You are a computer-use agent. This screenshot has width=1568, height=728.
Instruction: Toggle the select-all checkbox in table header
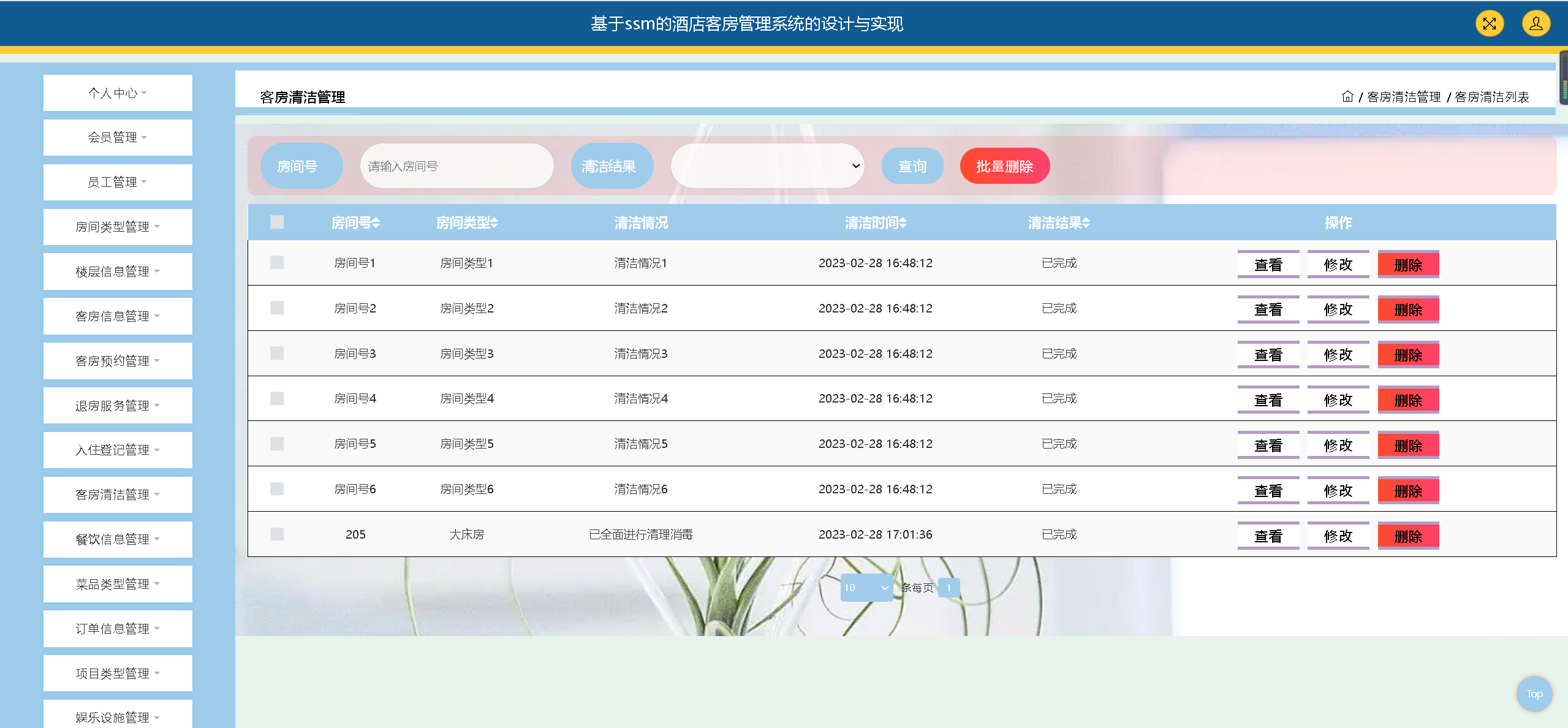click(277, 222)
